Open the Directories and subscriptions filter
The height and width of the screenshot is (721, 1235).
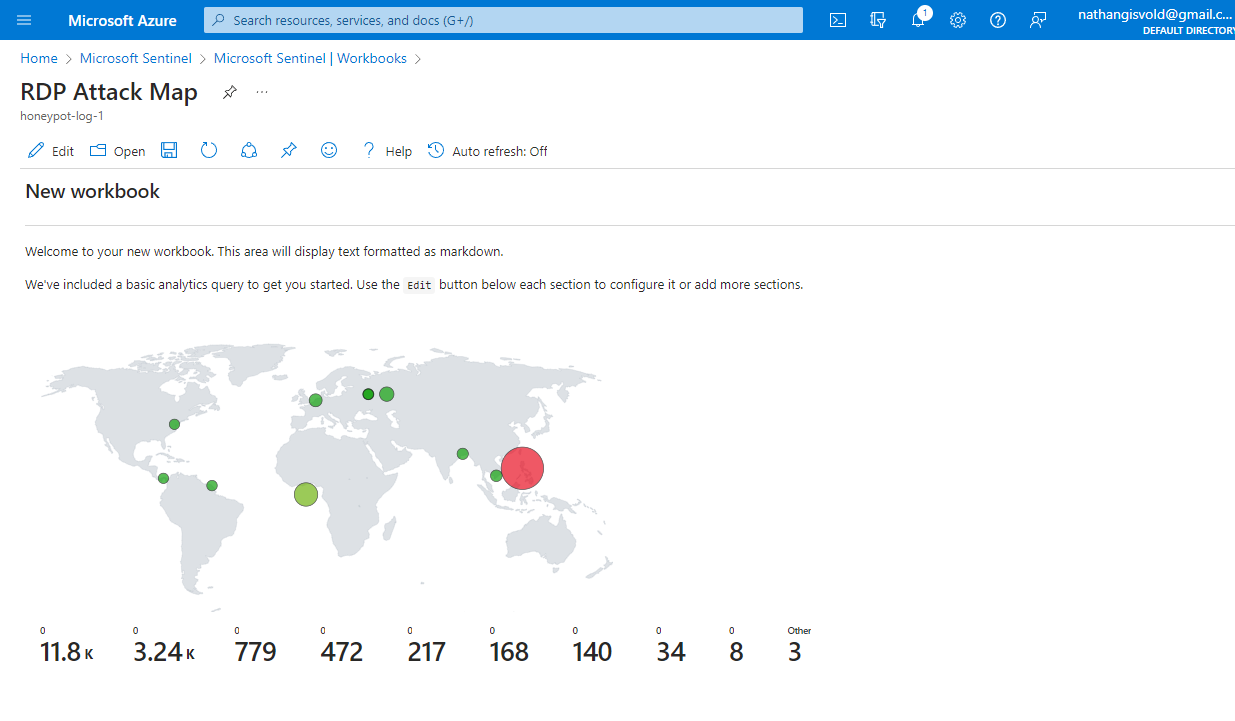pyautogui.click(x=878, y=20)
